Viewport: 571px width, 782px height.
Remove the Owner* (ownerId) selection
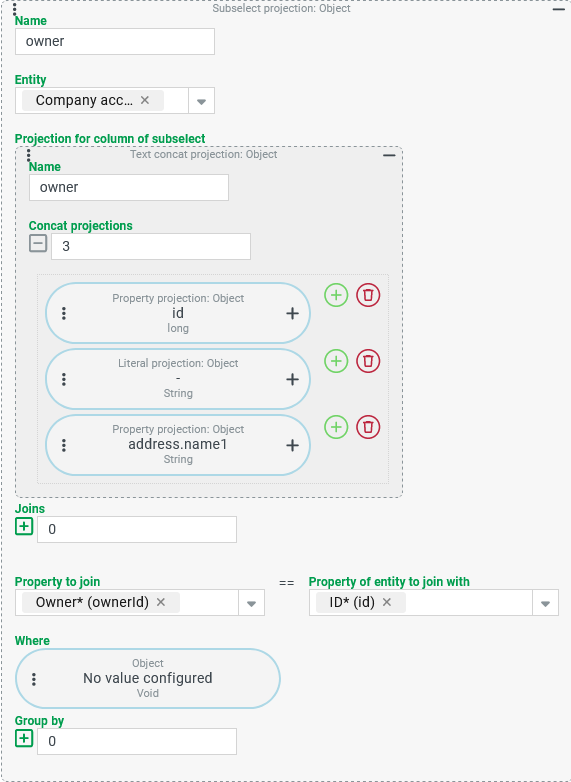click(x=161, y=602)
